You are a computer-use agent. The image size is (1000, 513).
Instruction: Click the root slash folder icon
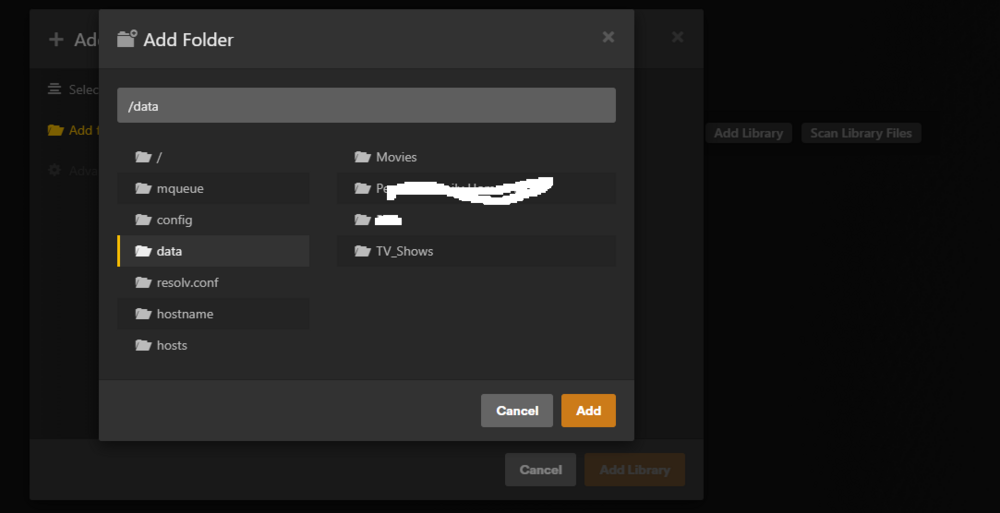[x=143, y=156]
